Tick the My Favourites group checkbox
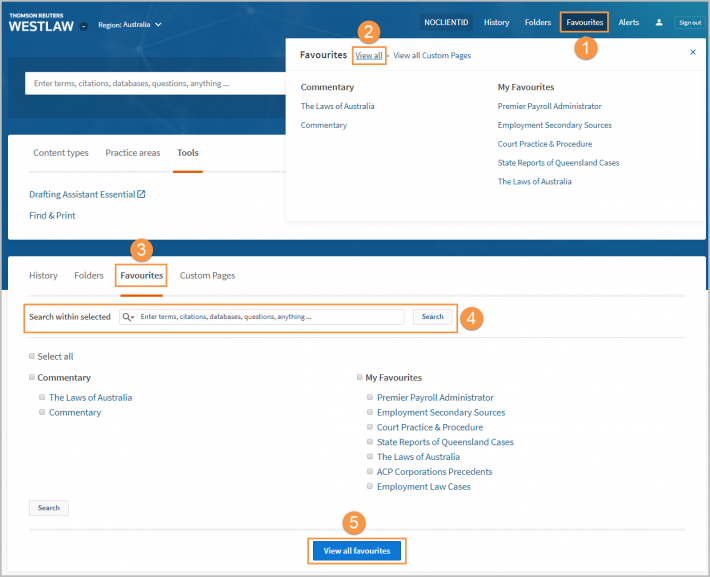Image resolution: width=710 pixels, height=577 pixels. tap(360, 377)
